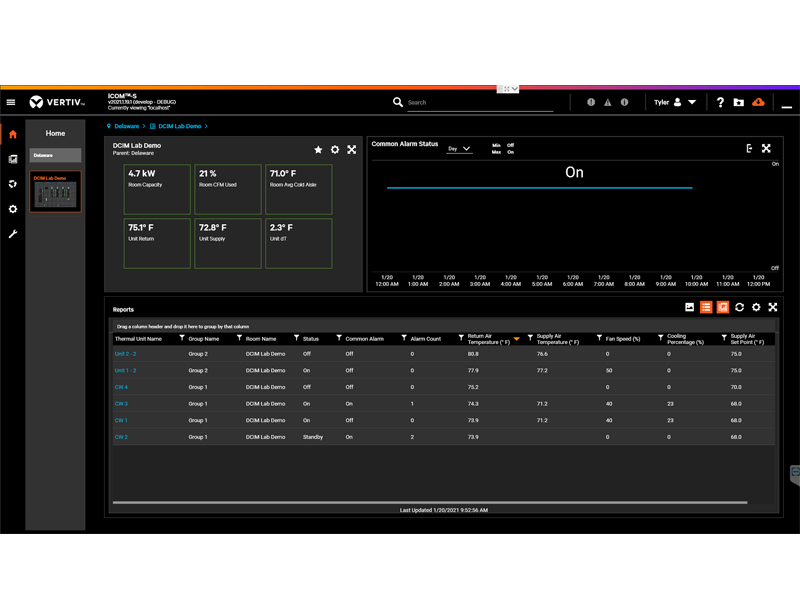Image resolution: width=800 pixels, height=600 pixels.
Task: Refresh the Reports panel data
Action: pos(740,307)
